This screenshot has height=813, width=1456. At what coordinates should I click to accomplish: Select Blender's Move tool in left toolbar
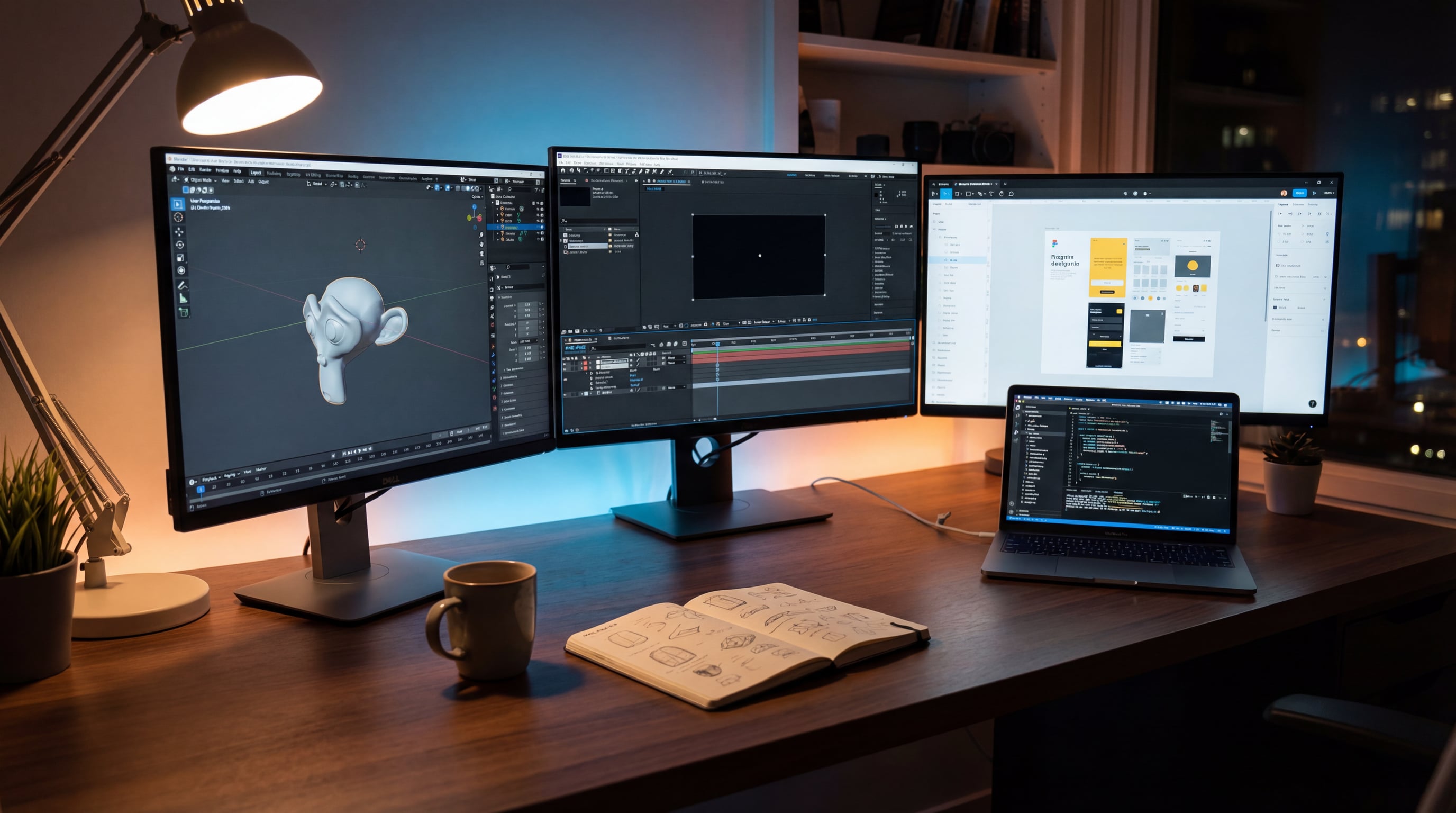click(x=179, y=231)
